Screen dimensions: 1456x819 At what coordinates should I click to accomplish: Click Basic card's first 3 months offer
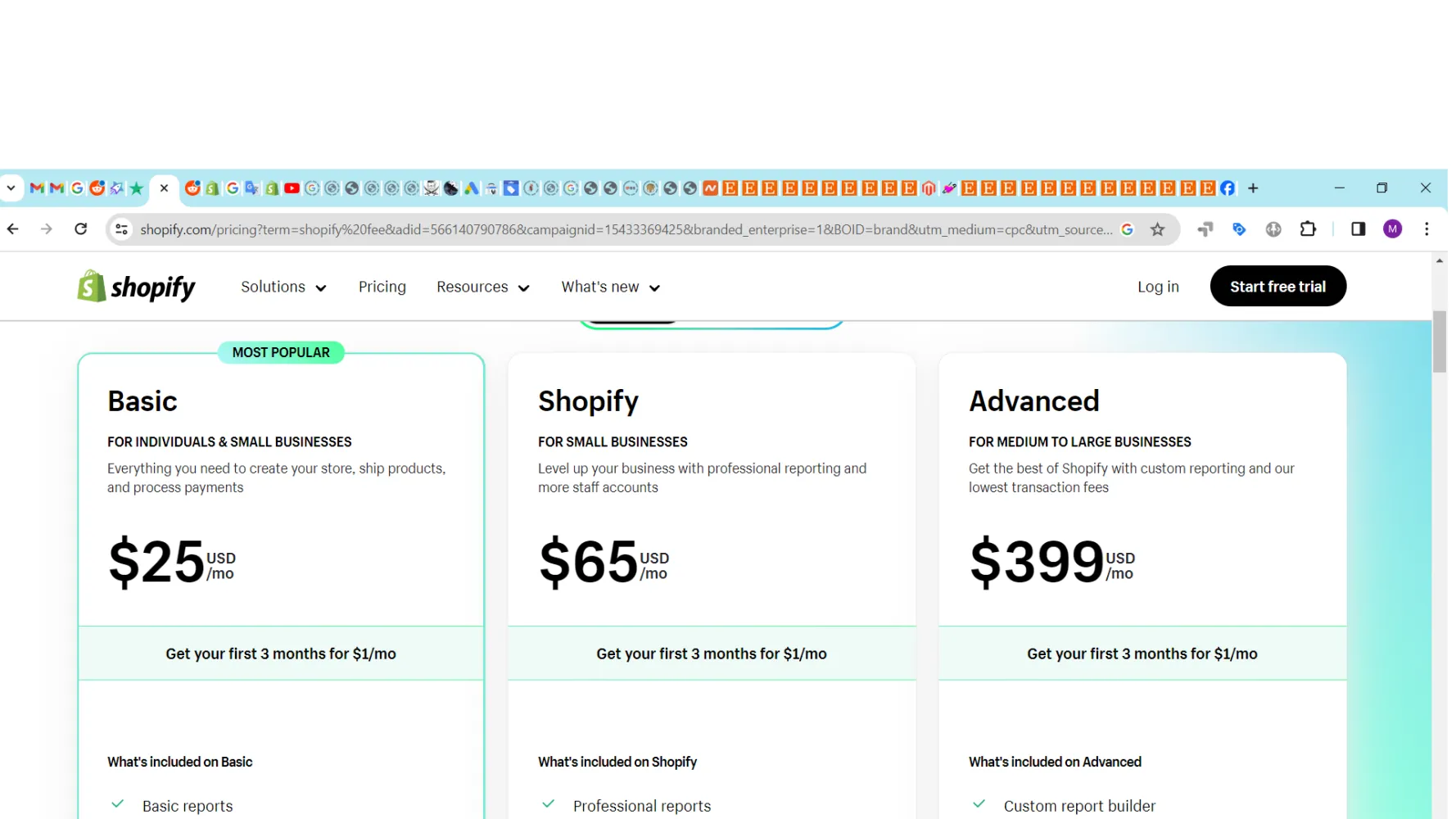coord(281,654)
